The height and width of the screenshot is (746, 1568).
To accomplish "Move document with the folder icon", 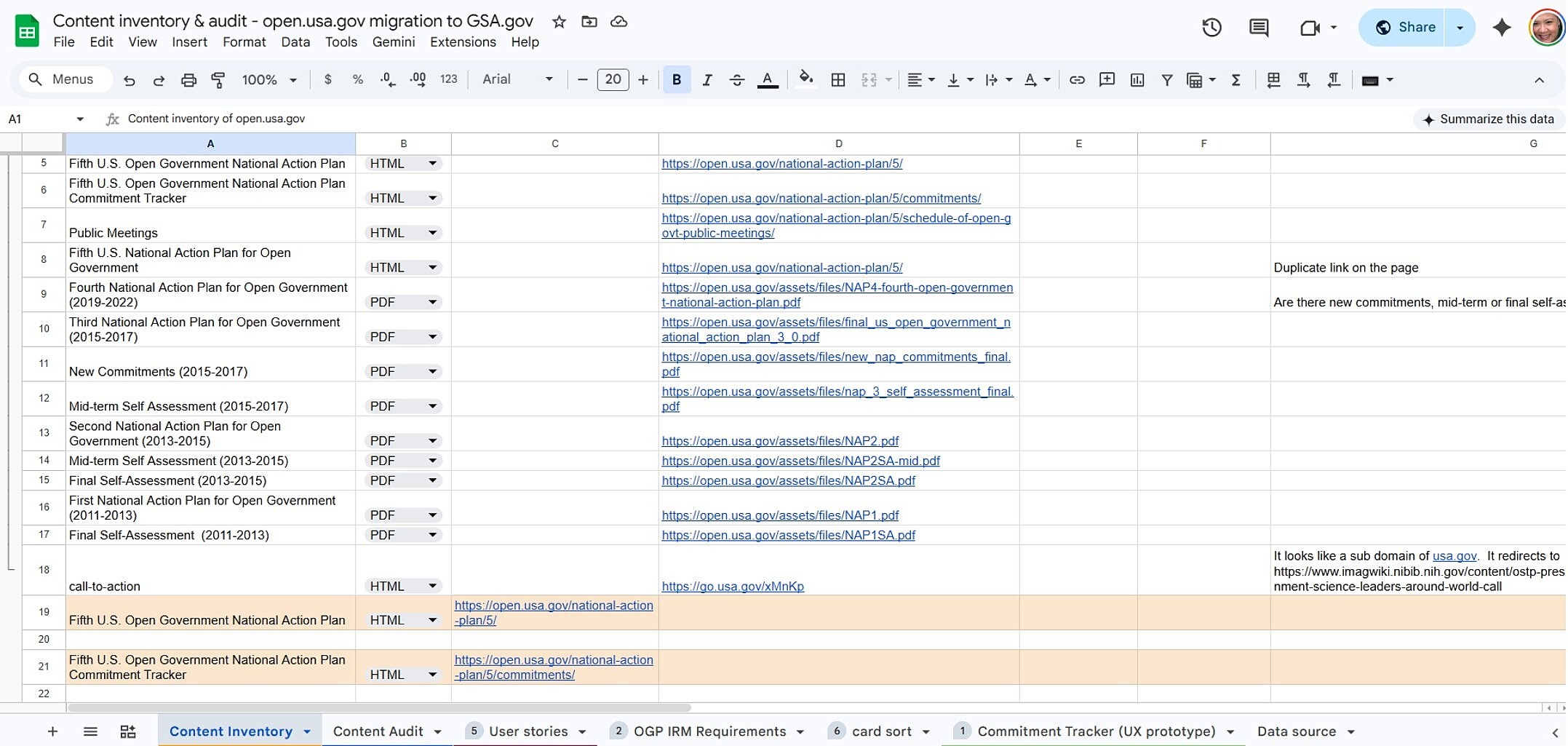I will point(589,22).
